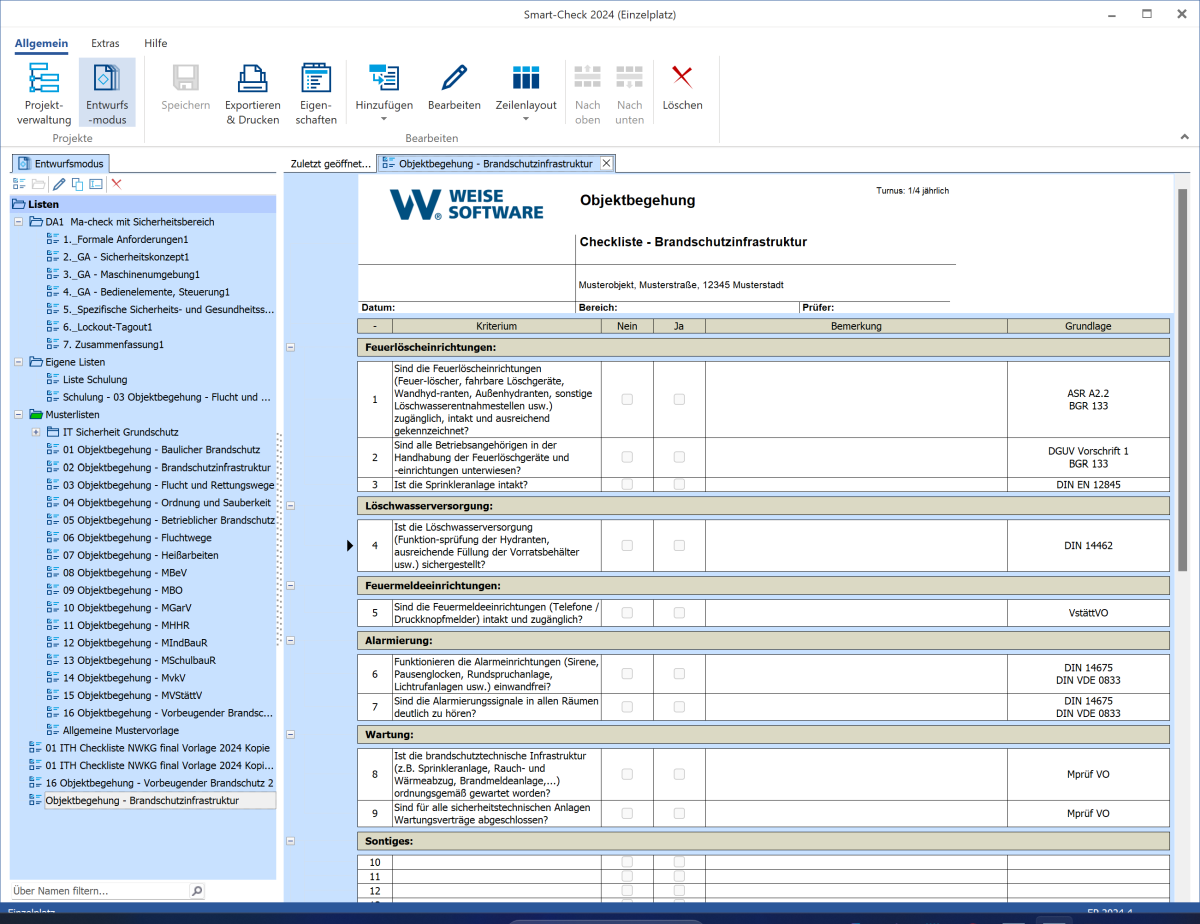
Task: Open Projektverwaltung from the ribbon
Action: [44, 92]
